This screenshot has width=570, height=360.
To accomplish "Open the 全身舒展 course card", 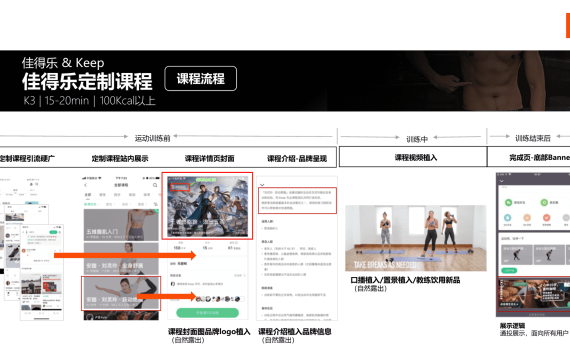I will coord(121,259).
